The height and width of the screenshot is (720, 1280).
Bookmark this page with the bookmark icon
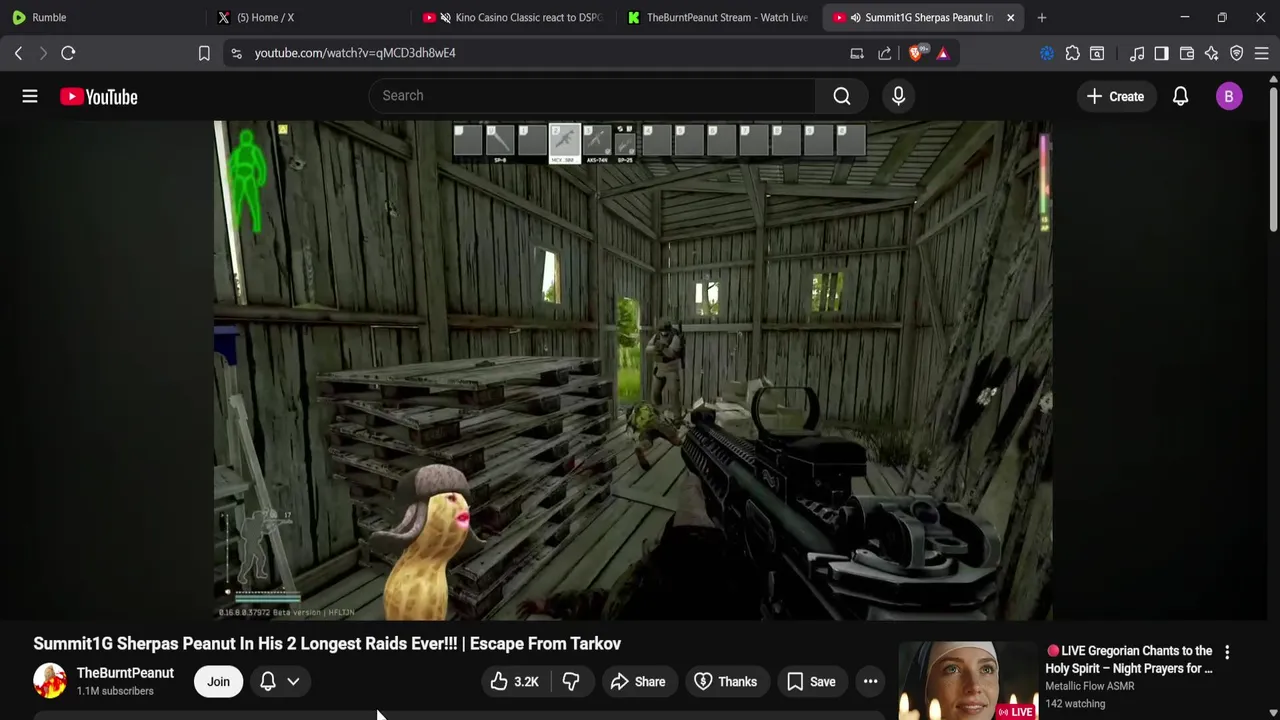click(x=204, y=53)
